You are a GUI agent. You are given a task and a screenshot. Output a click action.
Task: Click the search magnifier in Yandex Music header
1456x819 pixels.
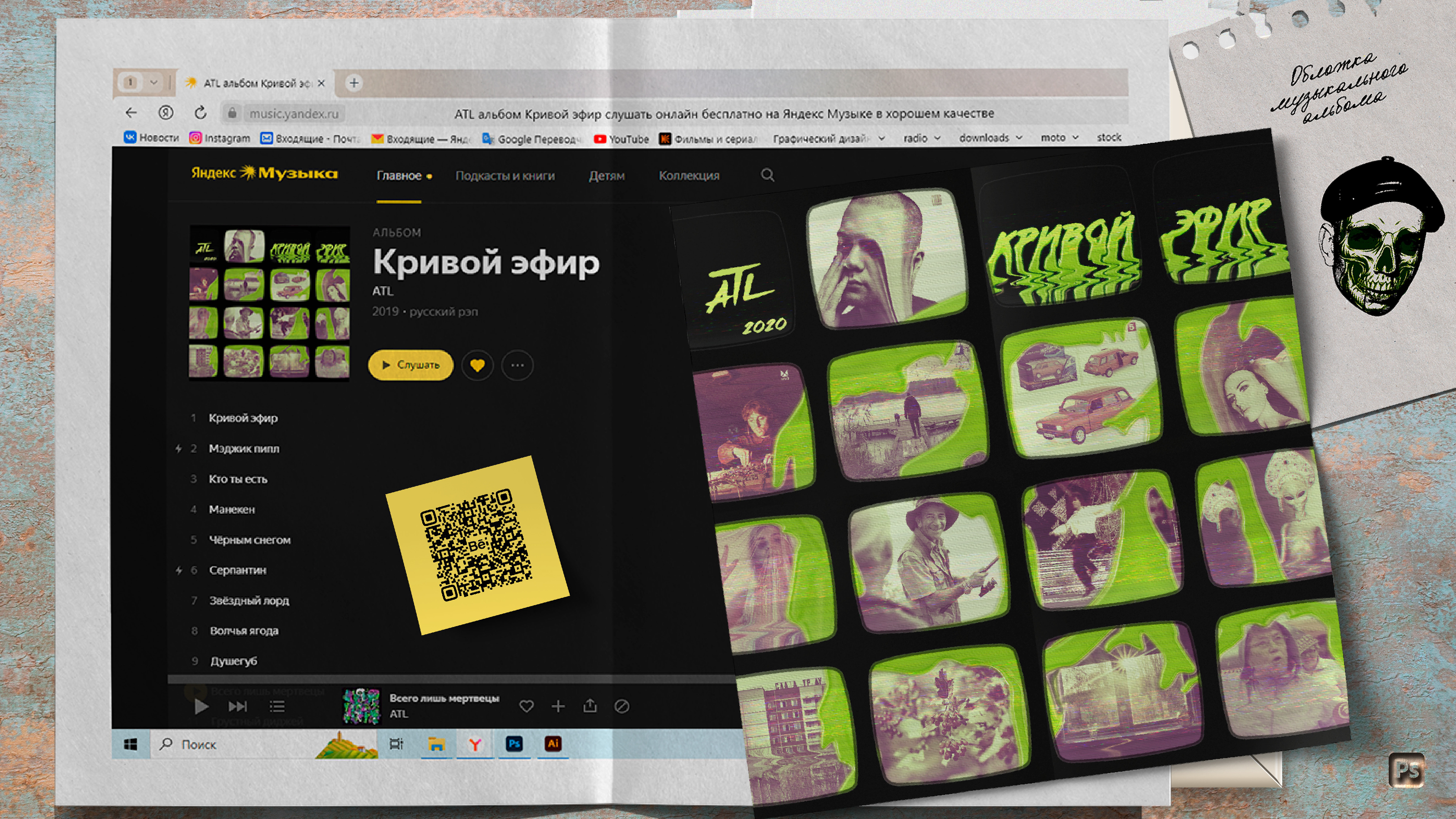coord(767,175)
